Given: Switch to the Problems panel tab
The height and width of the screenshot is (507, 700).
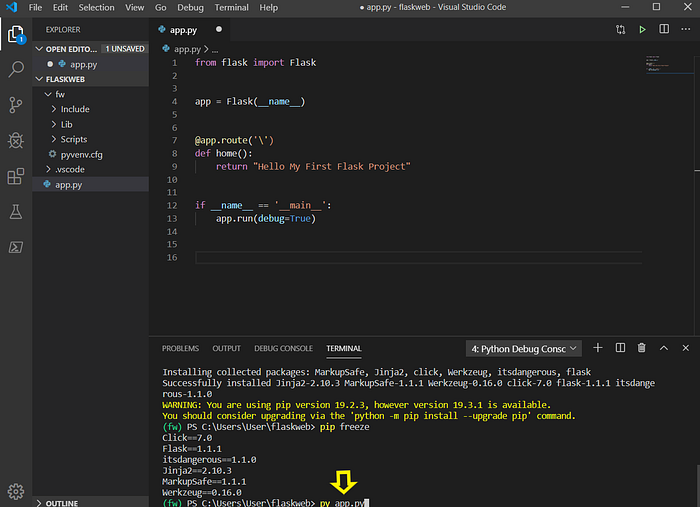Looking at the screenshot, I should (180, 348).
